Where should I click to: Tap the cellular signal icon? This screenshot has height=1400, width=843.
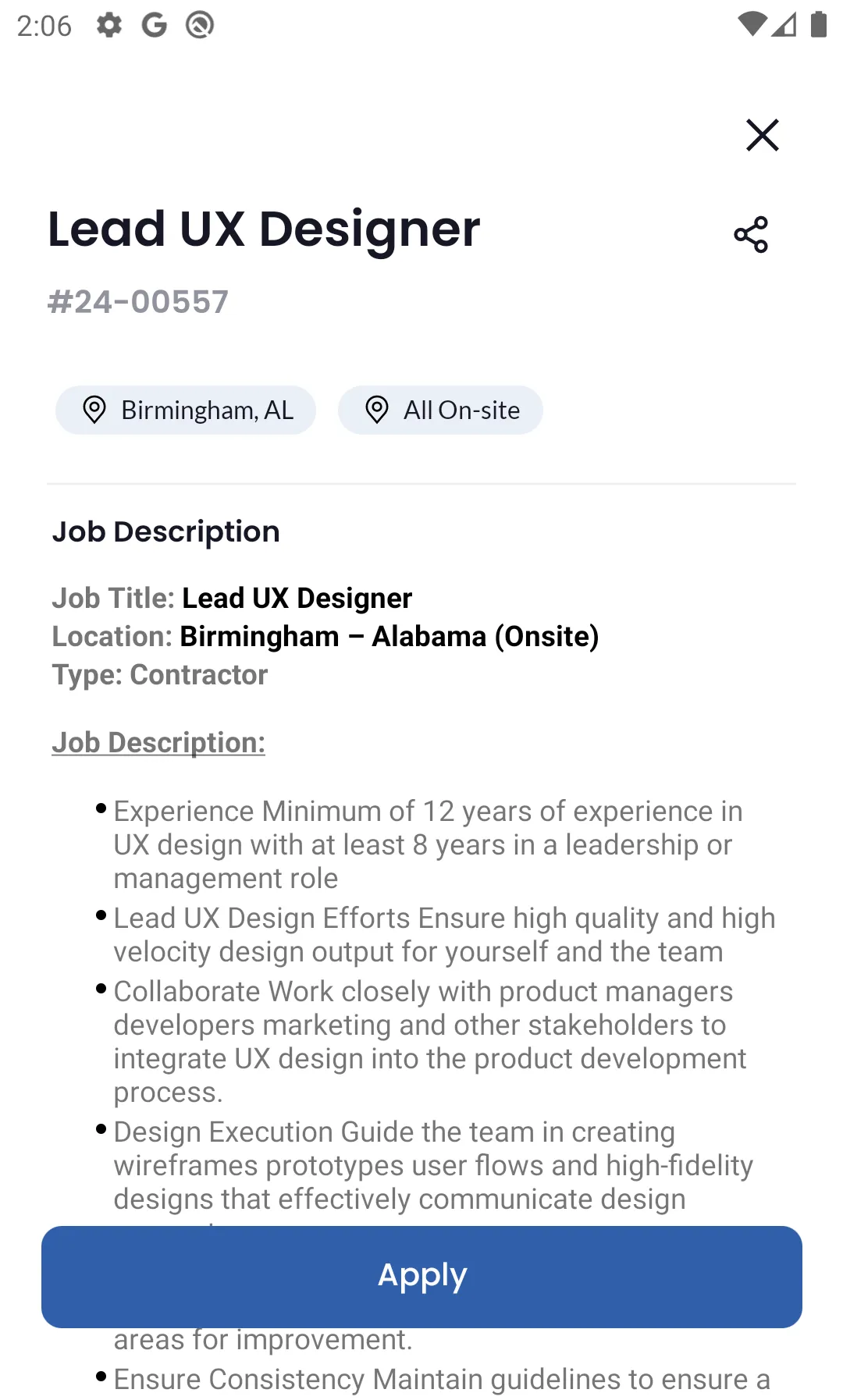784,25
